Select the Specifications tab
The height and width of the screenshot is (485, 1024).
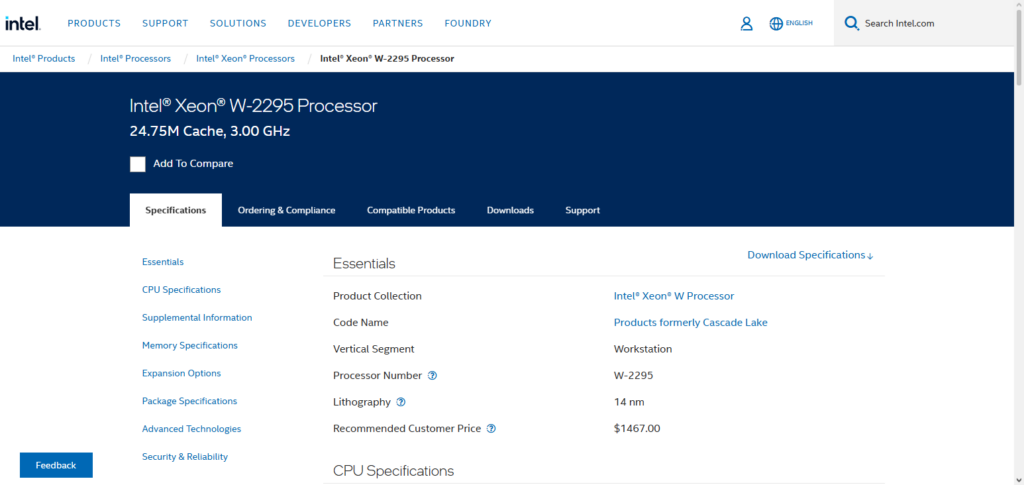click(176, 210)
